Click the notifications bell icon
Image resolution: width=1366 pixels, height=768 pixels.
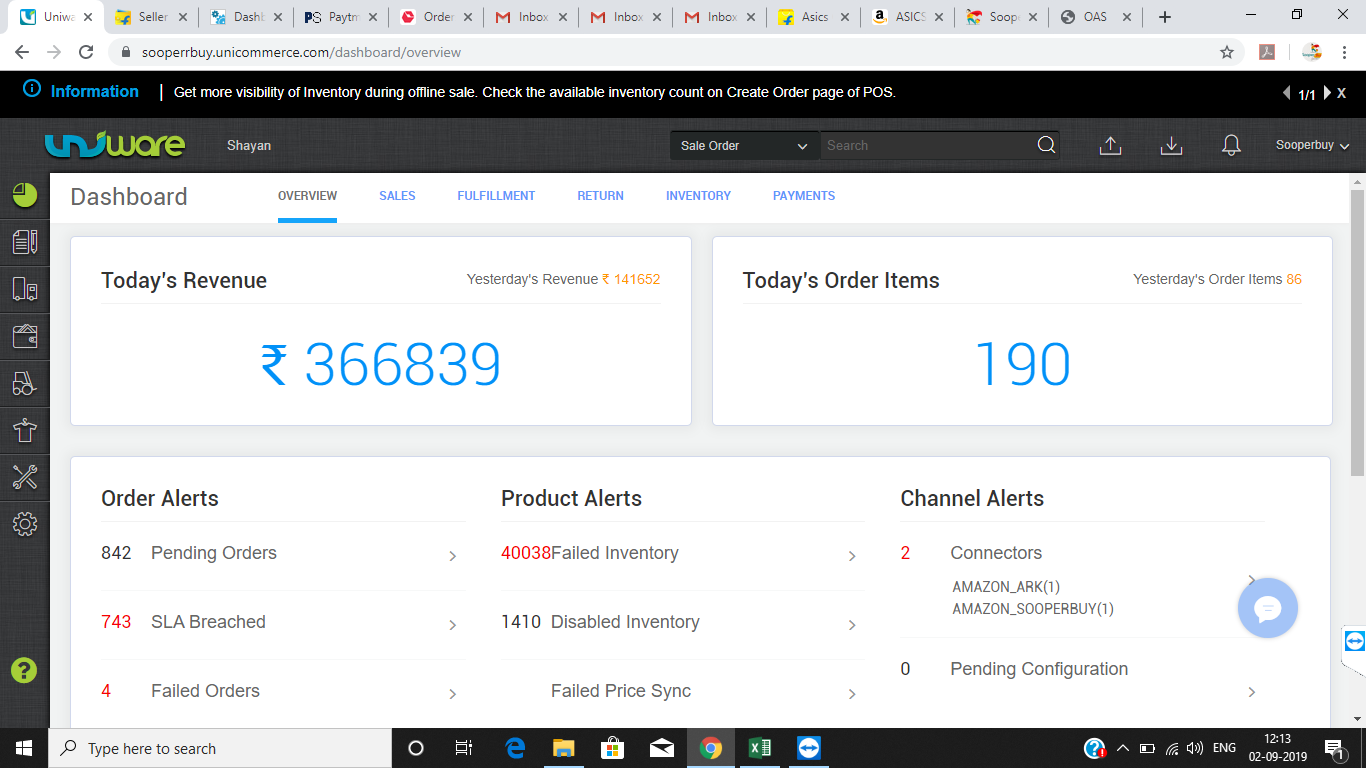coord(1231,146)
